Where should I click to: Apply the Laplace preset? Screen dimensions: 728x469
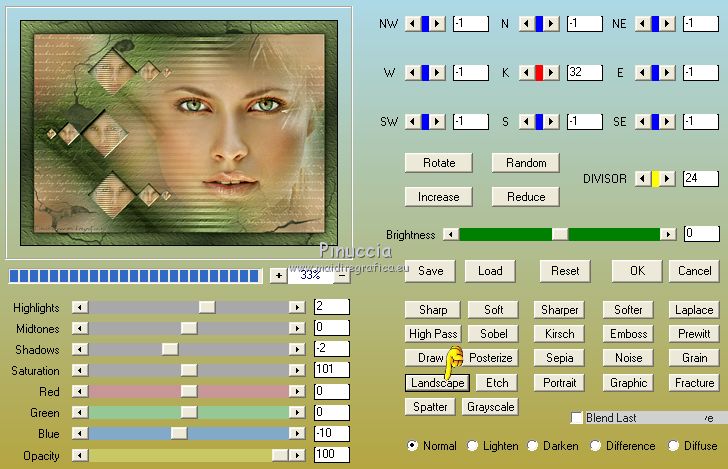(694, 310)
